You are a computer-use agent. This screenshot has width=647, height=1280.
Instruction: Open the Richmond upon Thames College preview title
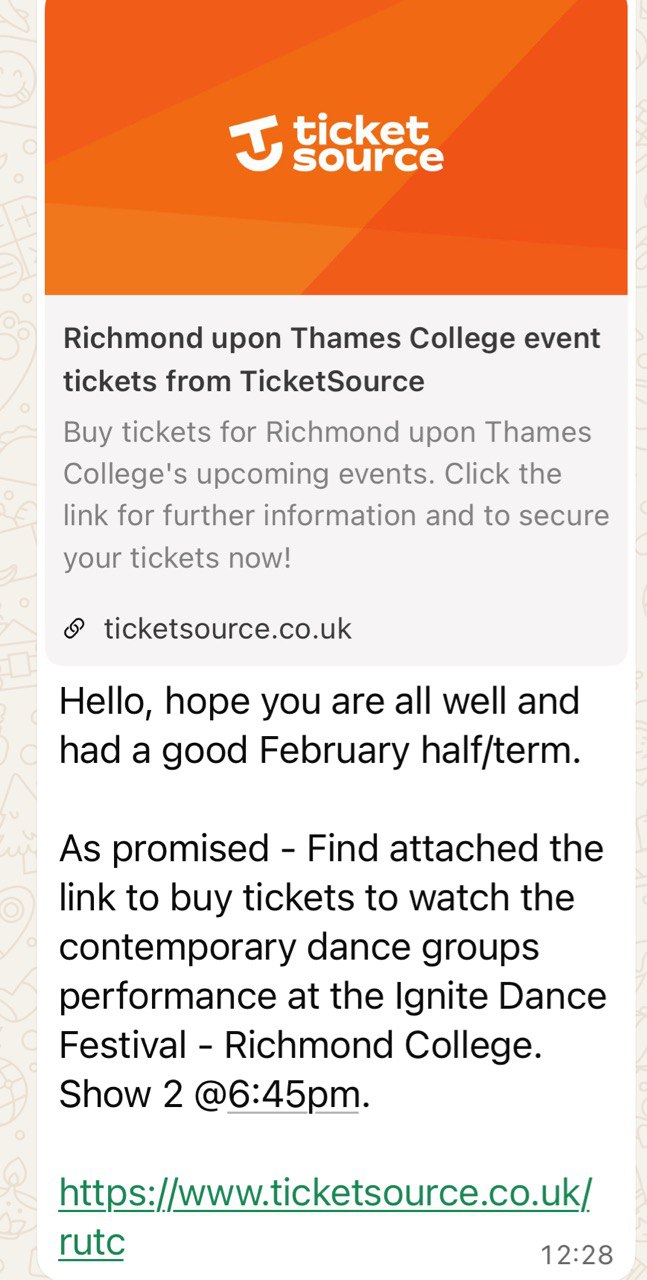tap(331, 359)
